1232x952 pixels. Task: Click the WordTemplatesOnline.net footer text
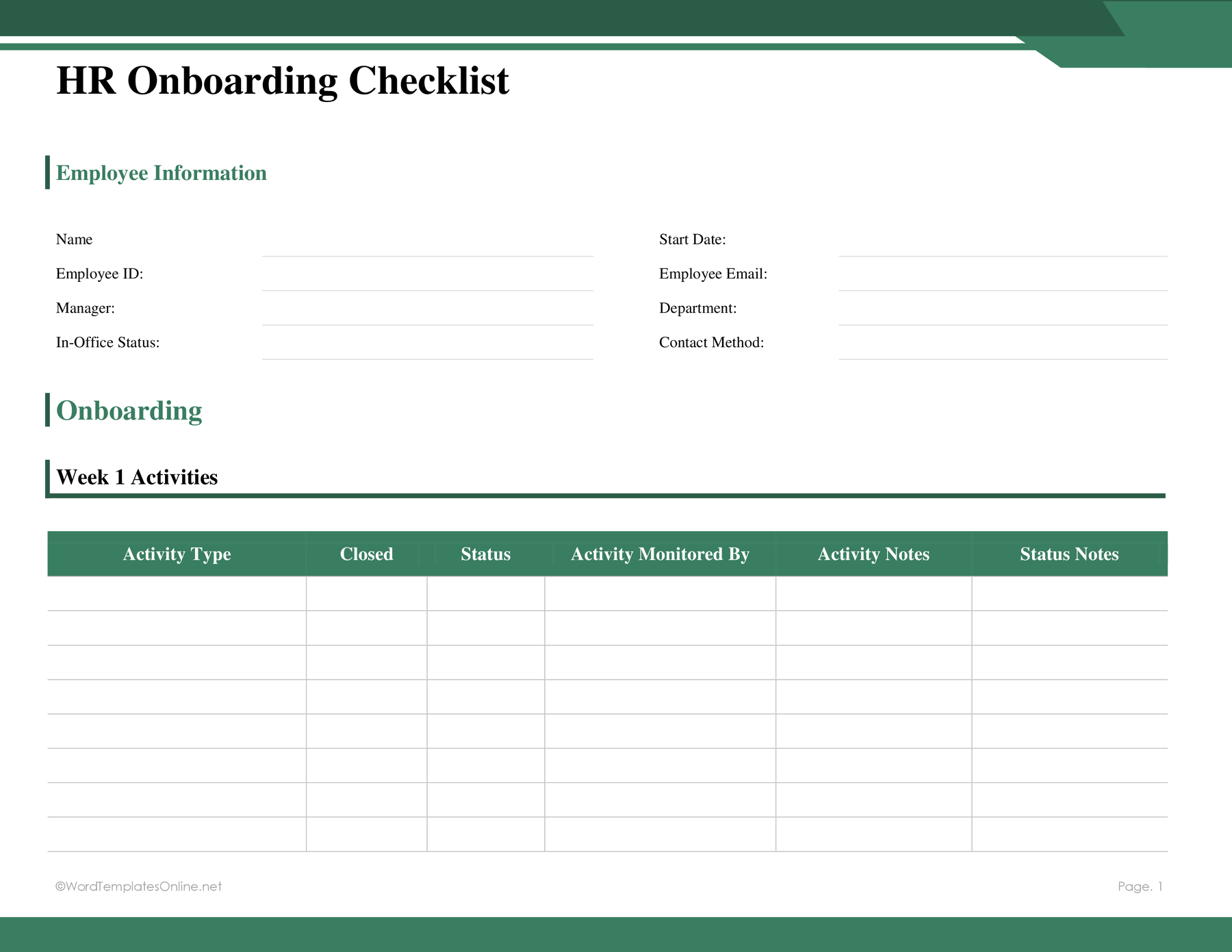point(138,886)
